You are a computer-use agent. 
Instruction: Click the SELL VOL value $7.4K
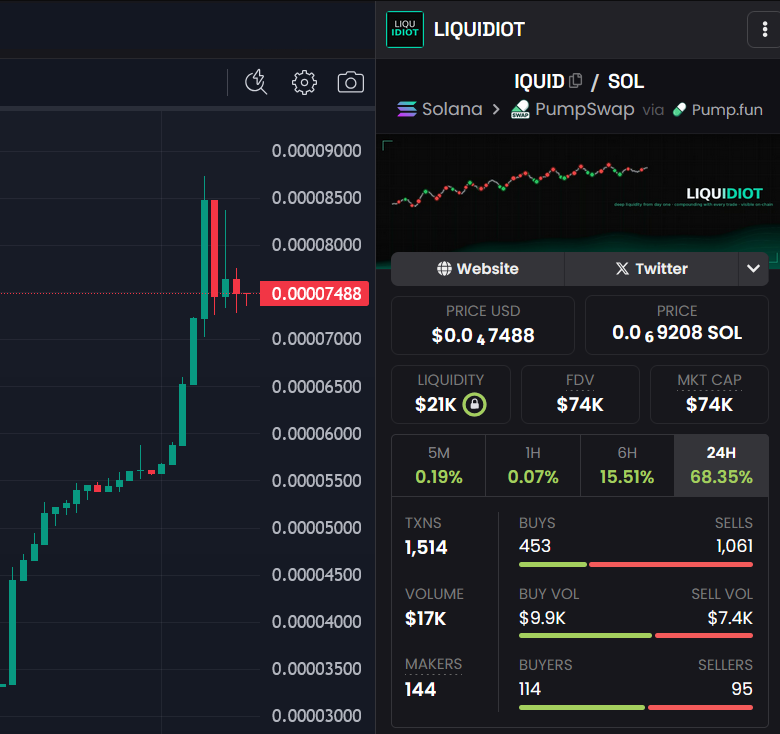click(x=730, y=618)
